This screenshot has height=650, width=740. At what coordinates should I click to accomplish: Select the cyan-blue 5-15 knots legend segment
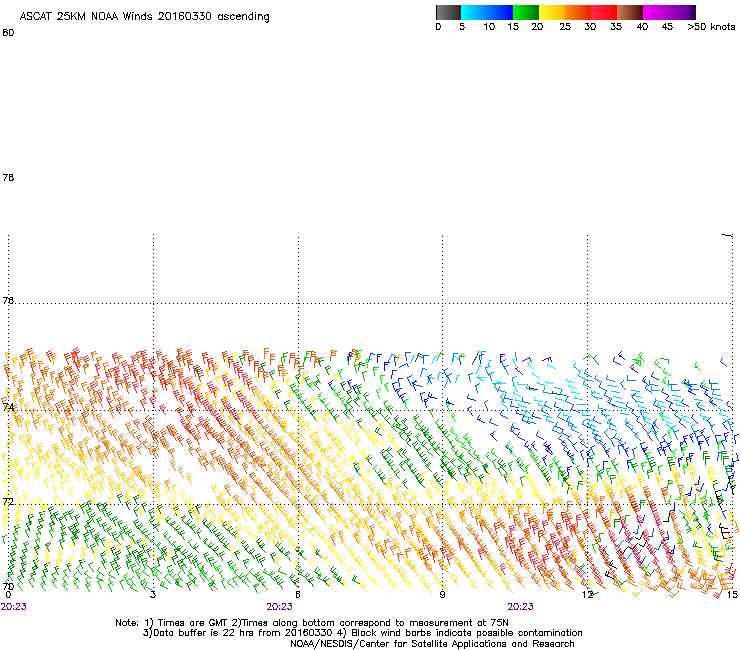click(x=487, y=12)
